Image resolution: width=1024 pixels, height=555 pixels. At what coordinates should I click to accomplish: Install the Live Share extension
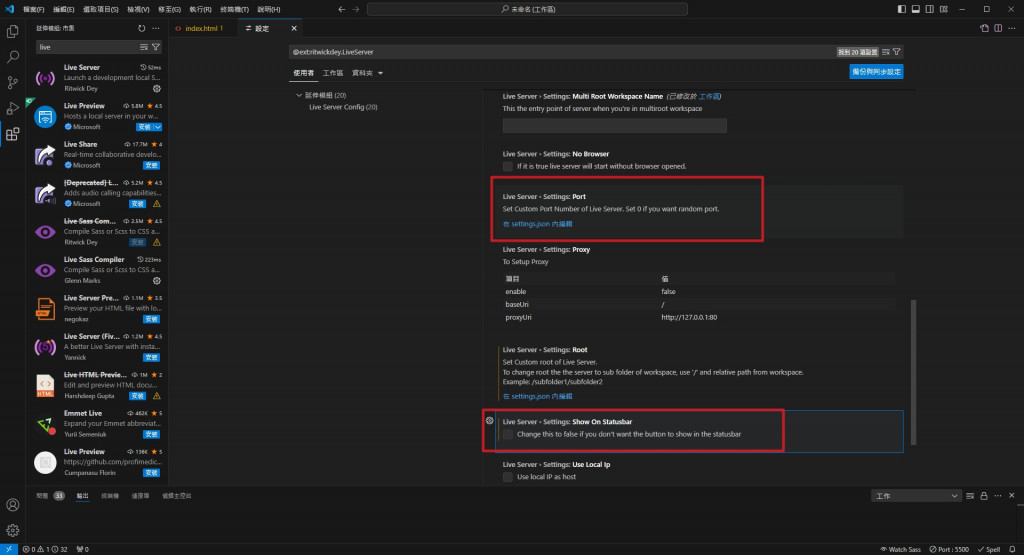coord(152,166)
